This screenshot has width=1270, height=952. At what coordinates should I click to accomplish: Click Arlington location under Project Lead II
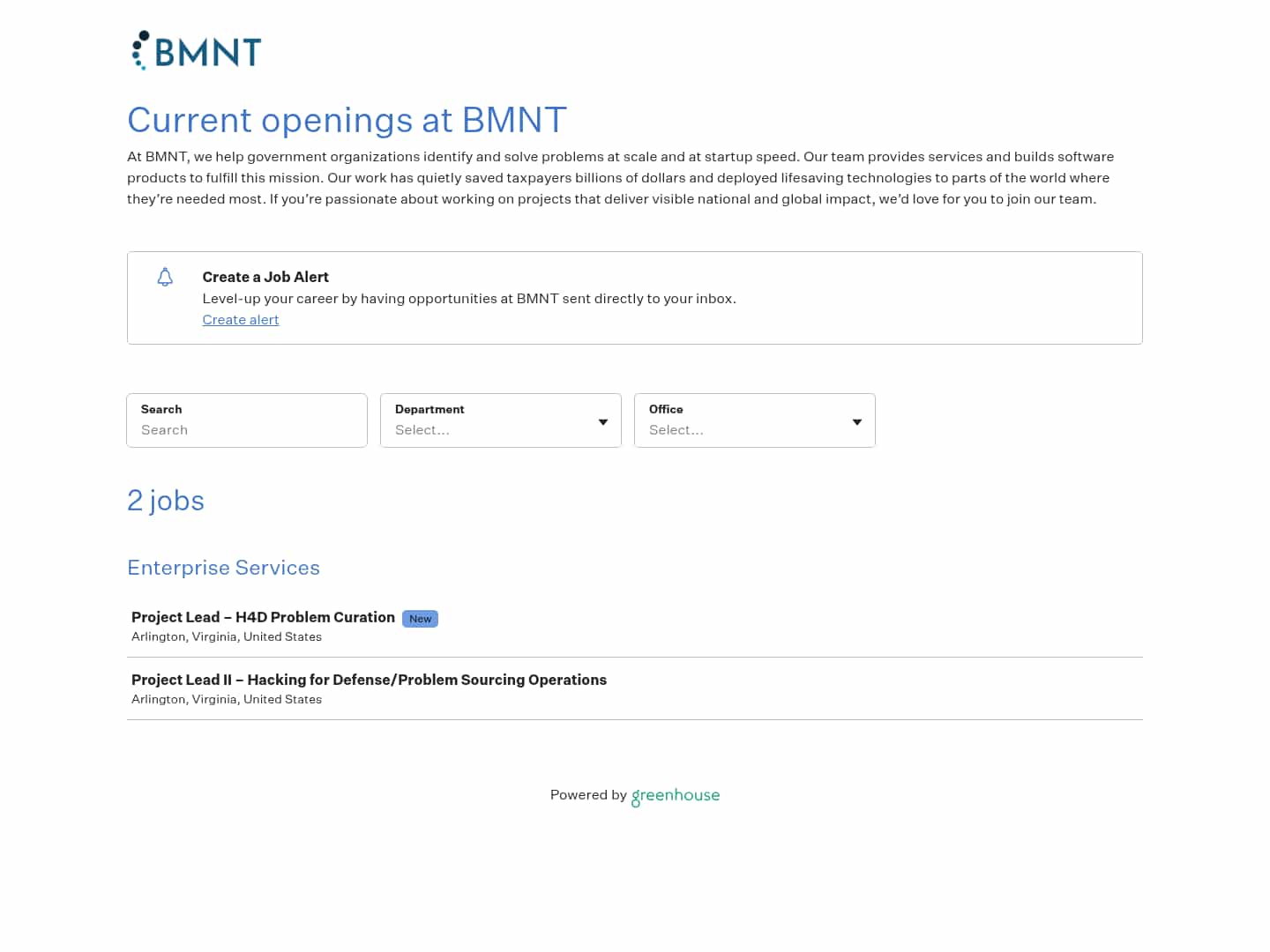click(227, 699)
